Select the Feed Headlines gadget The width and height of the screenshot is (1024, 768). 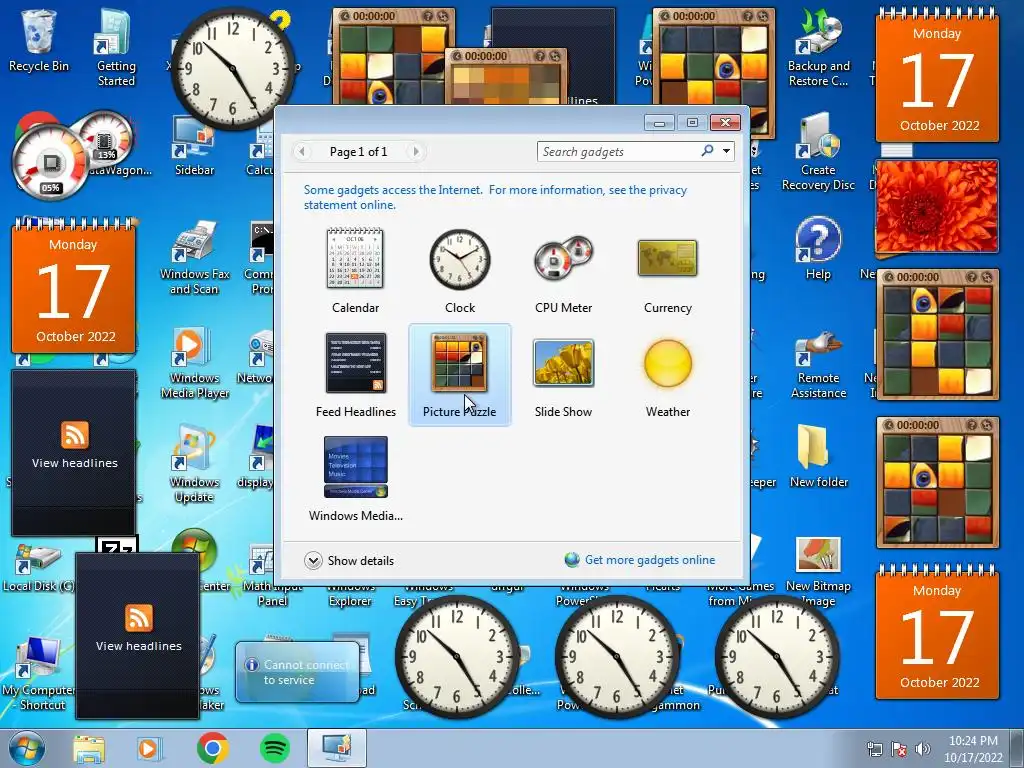[355, 374]
